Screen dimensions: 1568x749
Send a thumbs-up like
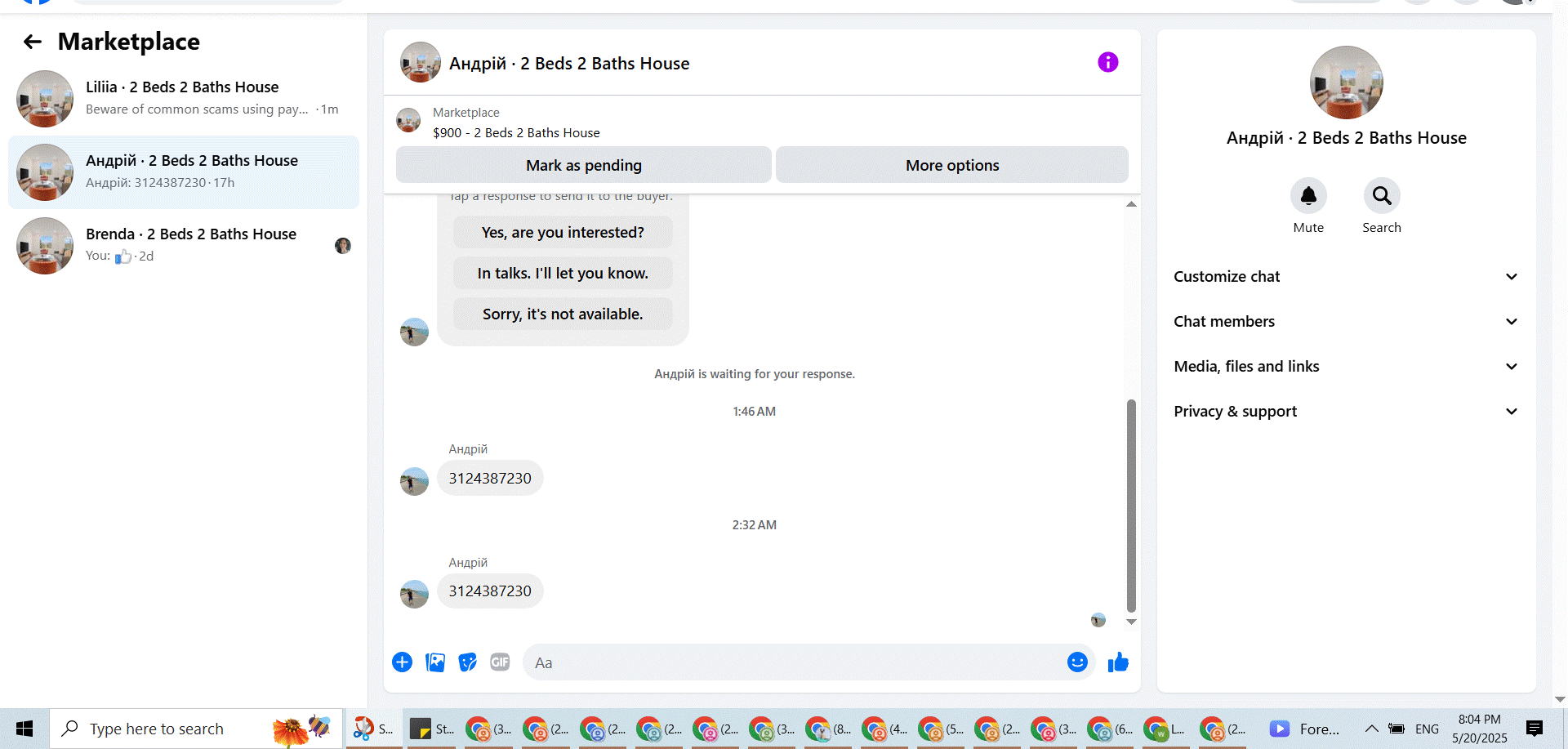[x=1118, y=662]
